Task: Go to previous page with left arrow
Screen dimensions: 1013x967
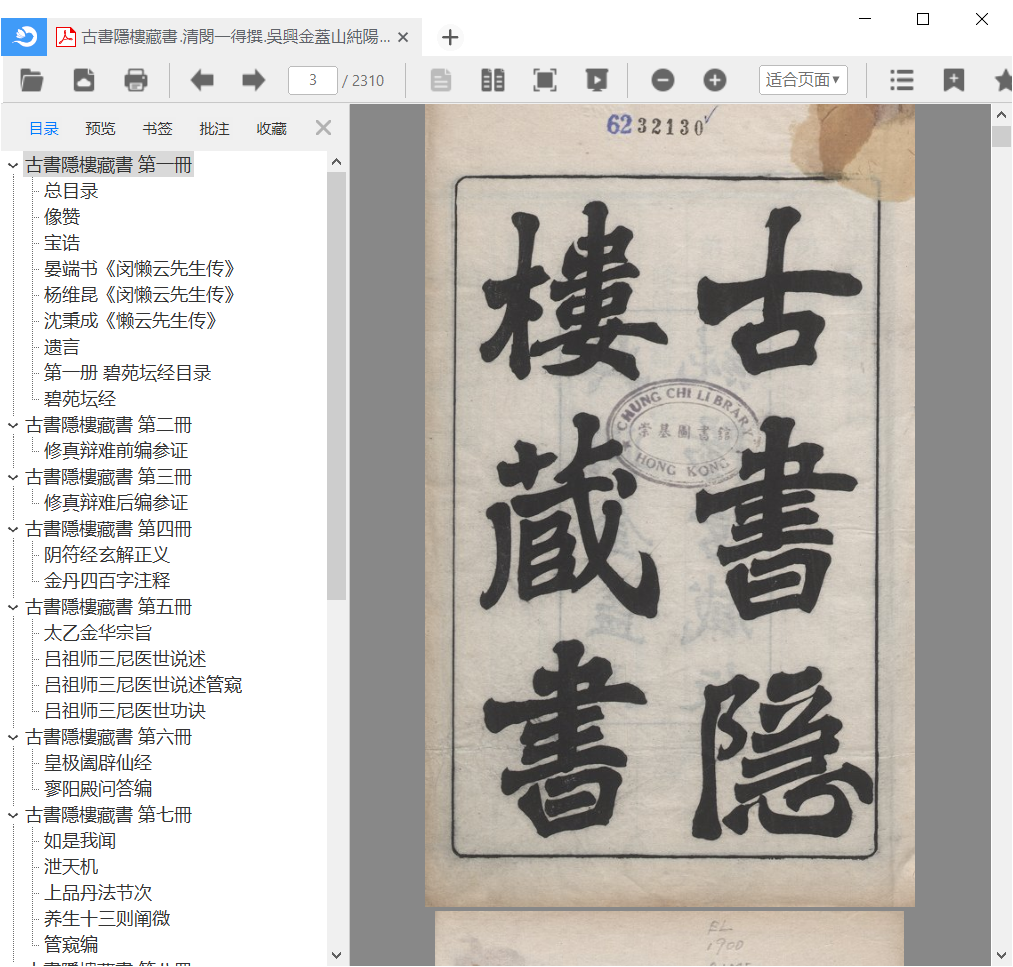Action: [203, 80]
